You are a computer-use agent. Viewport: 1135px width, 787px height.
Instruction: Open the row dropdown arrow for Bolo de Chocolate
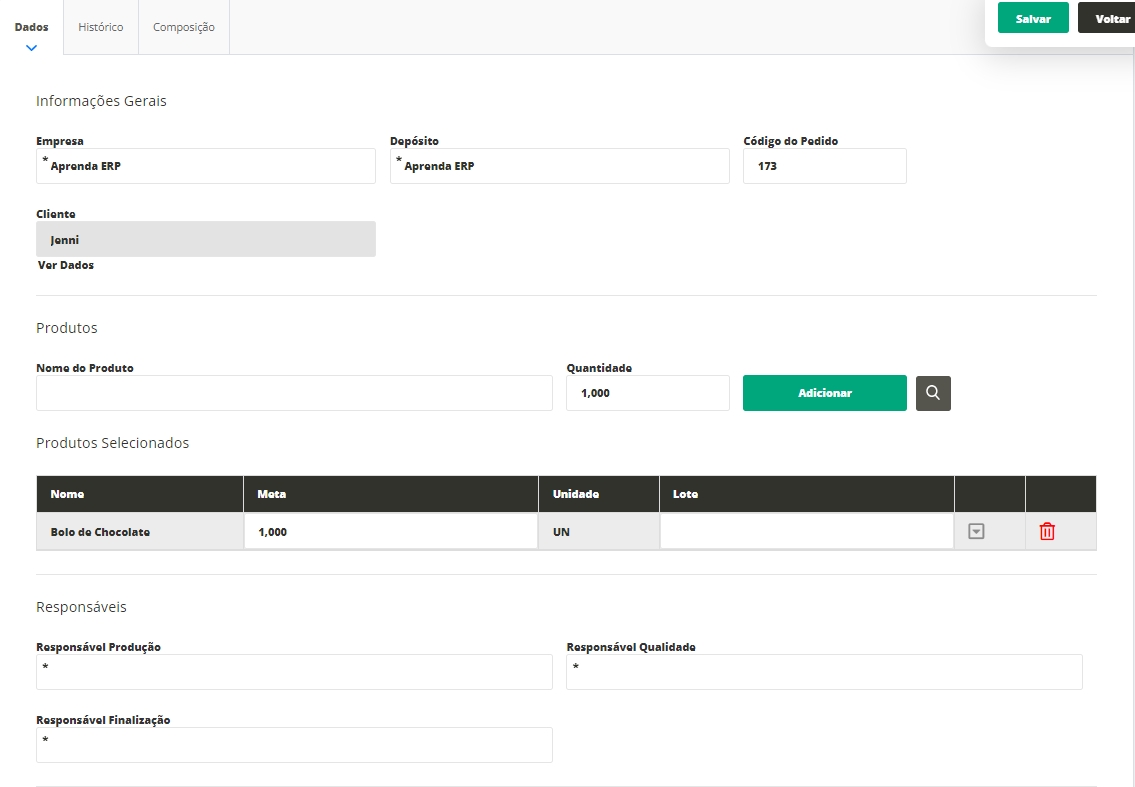976,532
